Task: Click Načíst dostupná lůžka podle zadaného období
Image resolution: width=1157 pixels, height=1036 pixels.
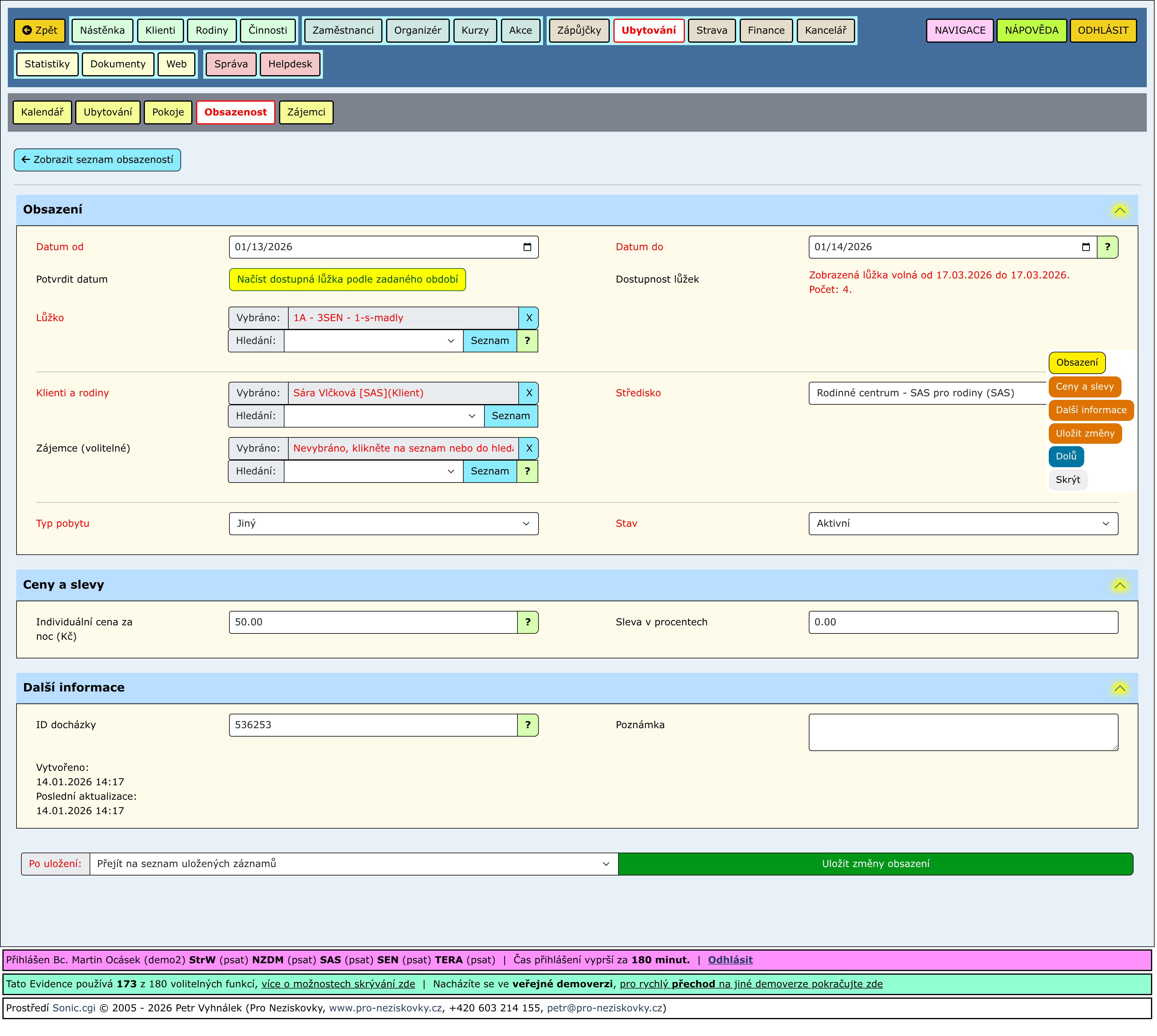Action: pyautogui.click(x=347, y=280)
